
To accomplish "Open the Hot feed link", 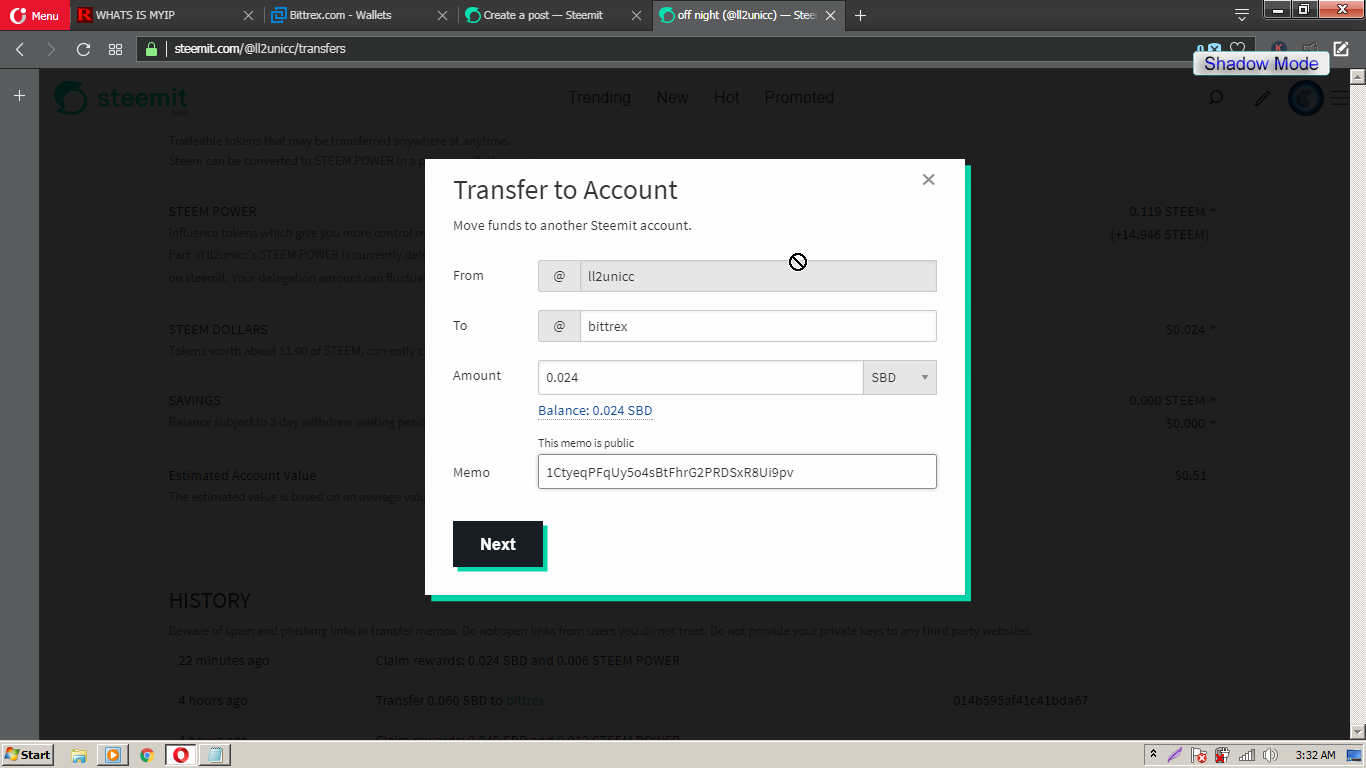I will [727, 97].
